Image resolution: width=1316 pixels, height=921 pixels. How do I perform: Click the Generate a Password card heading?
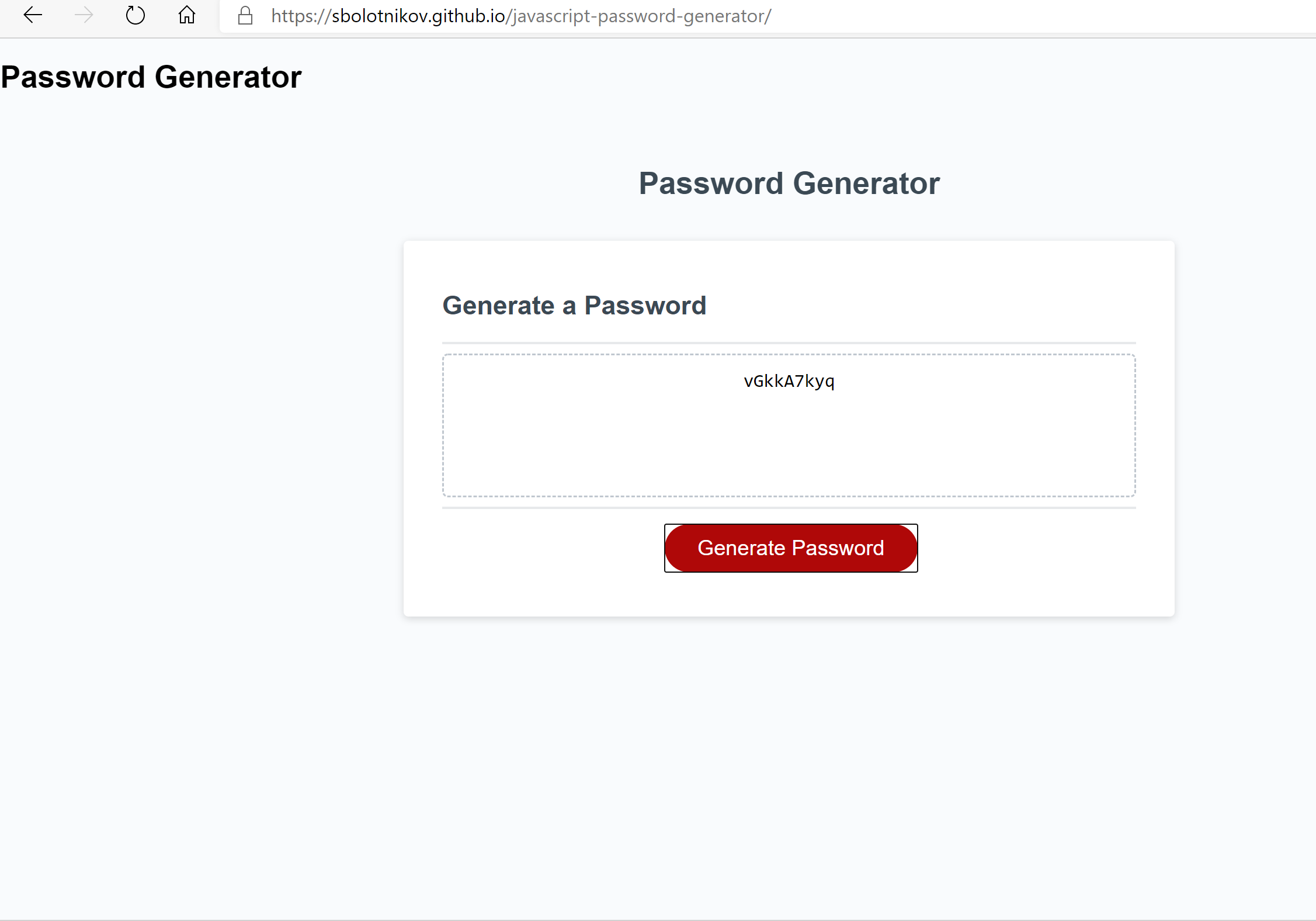point(575,306)
